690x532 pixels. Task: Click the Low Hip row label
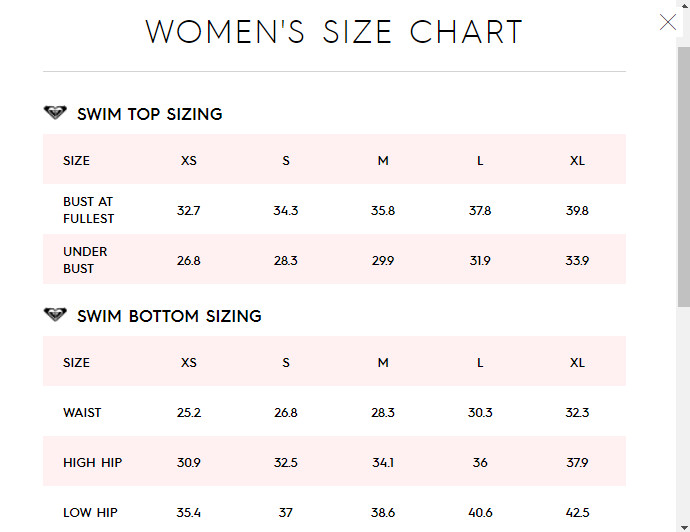[x=90, y=513]
